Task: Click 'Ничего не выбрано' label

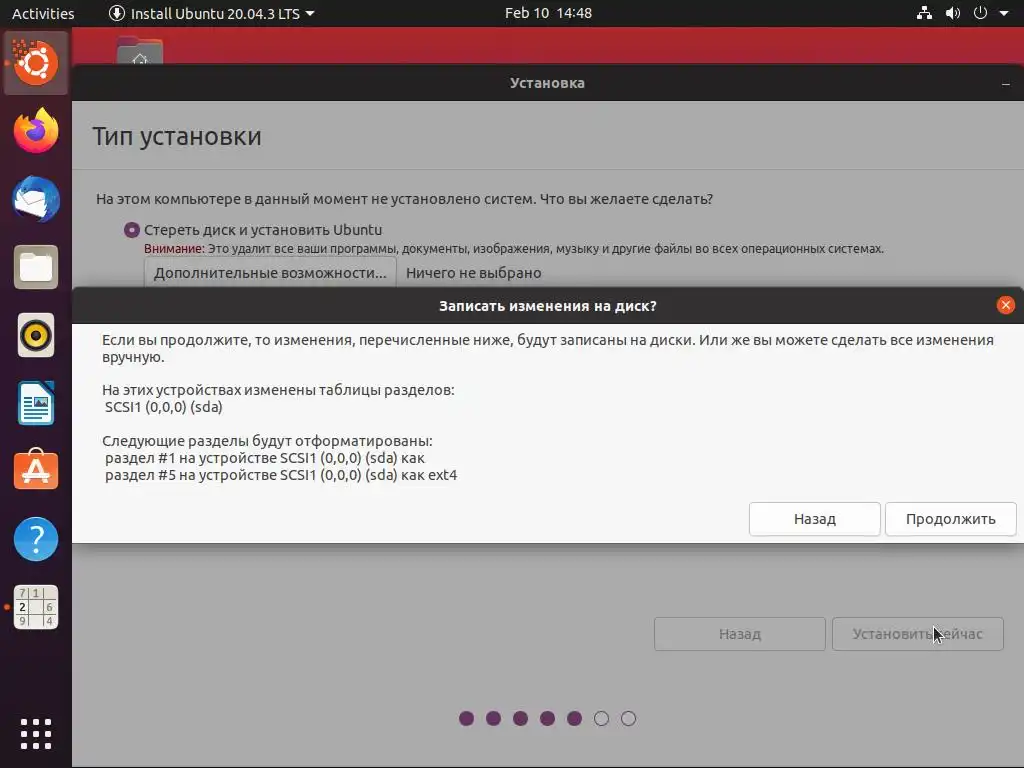Action: coord(473,273)
